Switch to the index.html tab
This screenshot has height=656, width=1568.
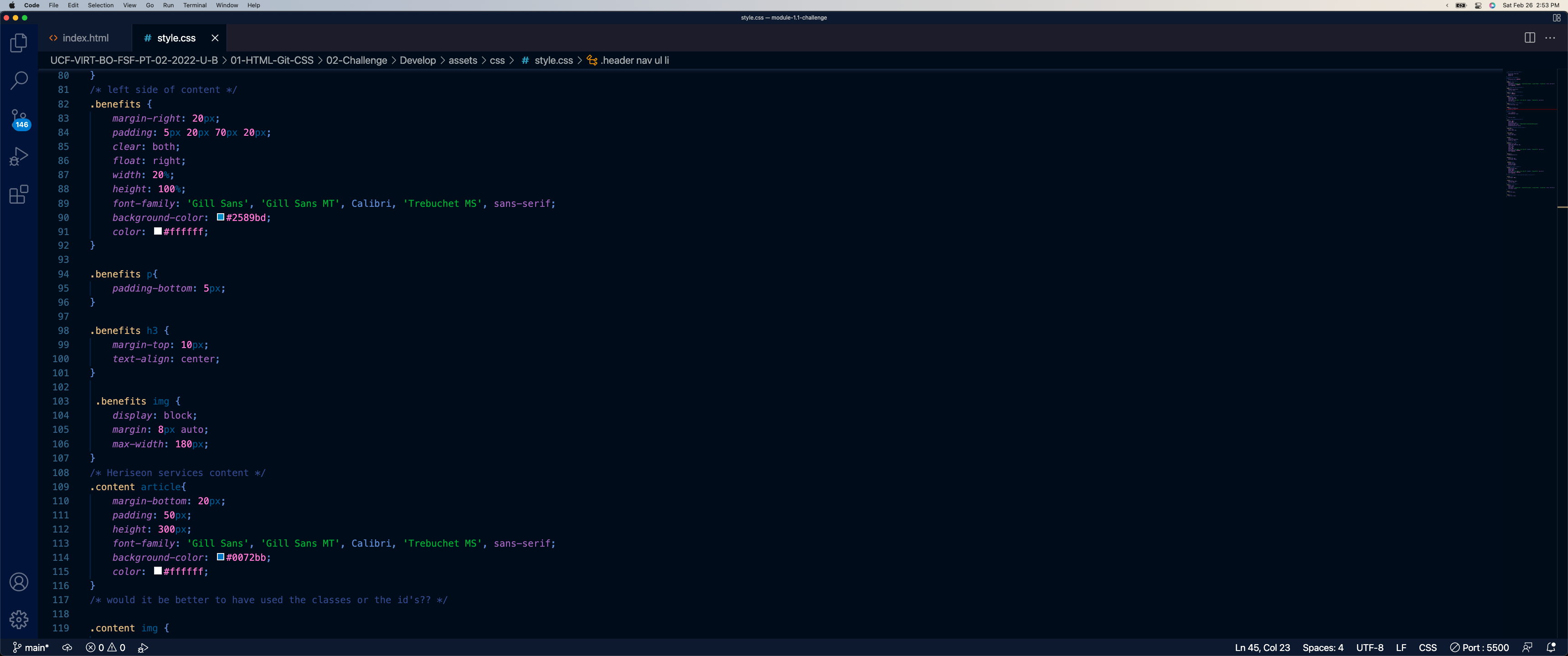point(85,38)
